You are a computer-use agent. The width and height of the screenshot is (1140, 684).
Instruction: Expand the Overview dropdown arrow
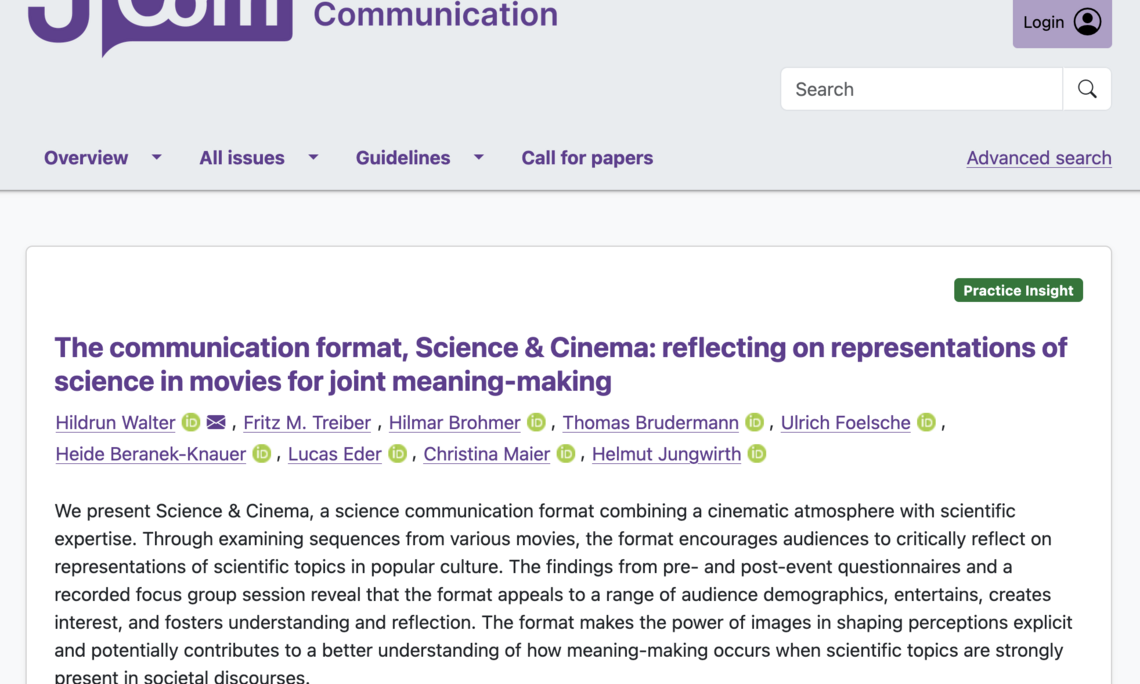click(x=156, y=157)
